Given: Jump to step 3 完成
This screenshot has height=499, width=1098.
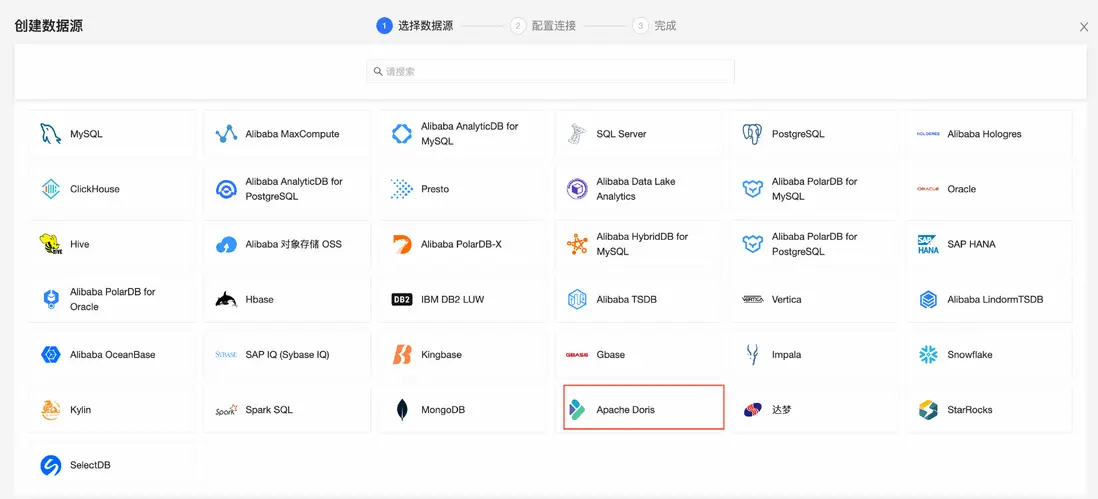Looking at the screenshot, I should 655,26.
